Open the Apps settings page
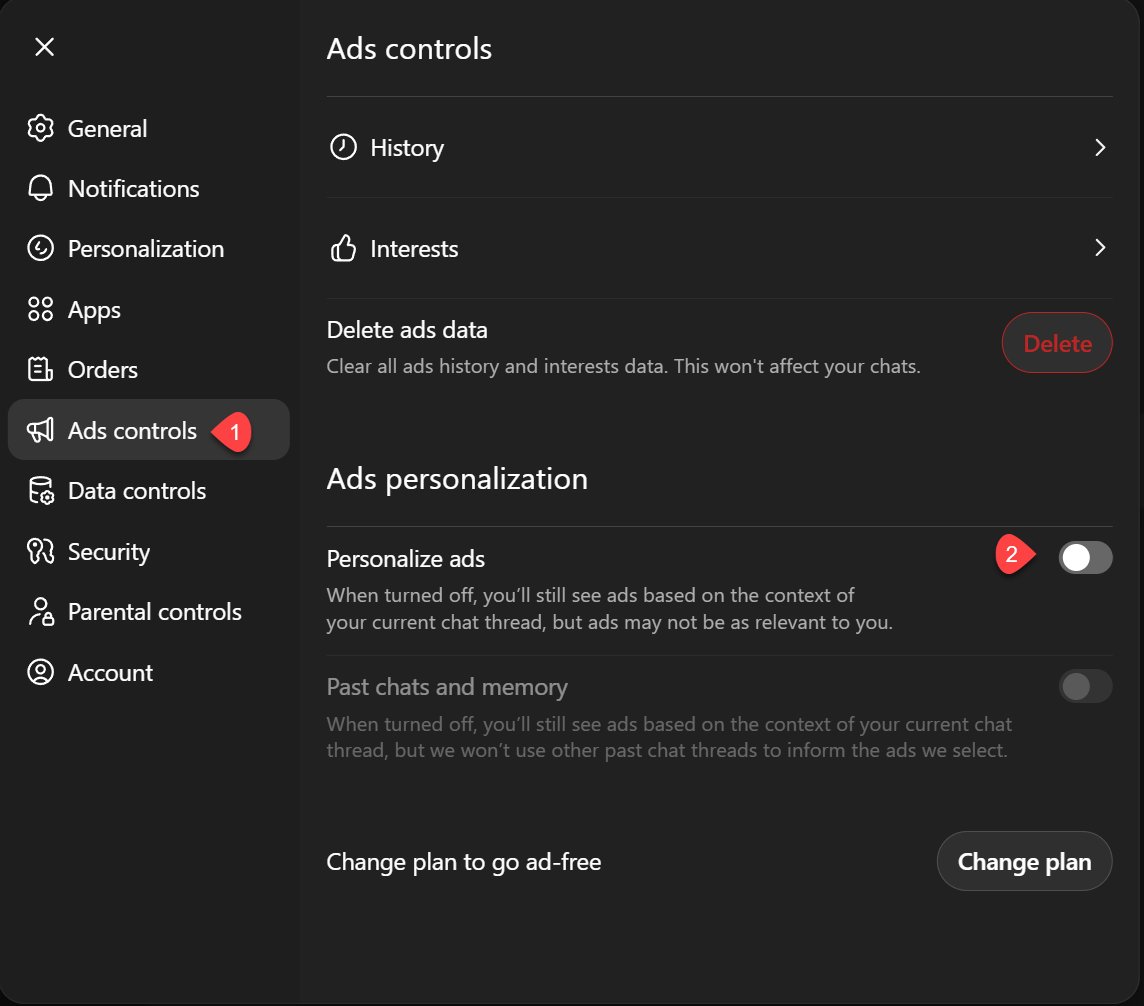 [x=149, y=309]
